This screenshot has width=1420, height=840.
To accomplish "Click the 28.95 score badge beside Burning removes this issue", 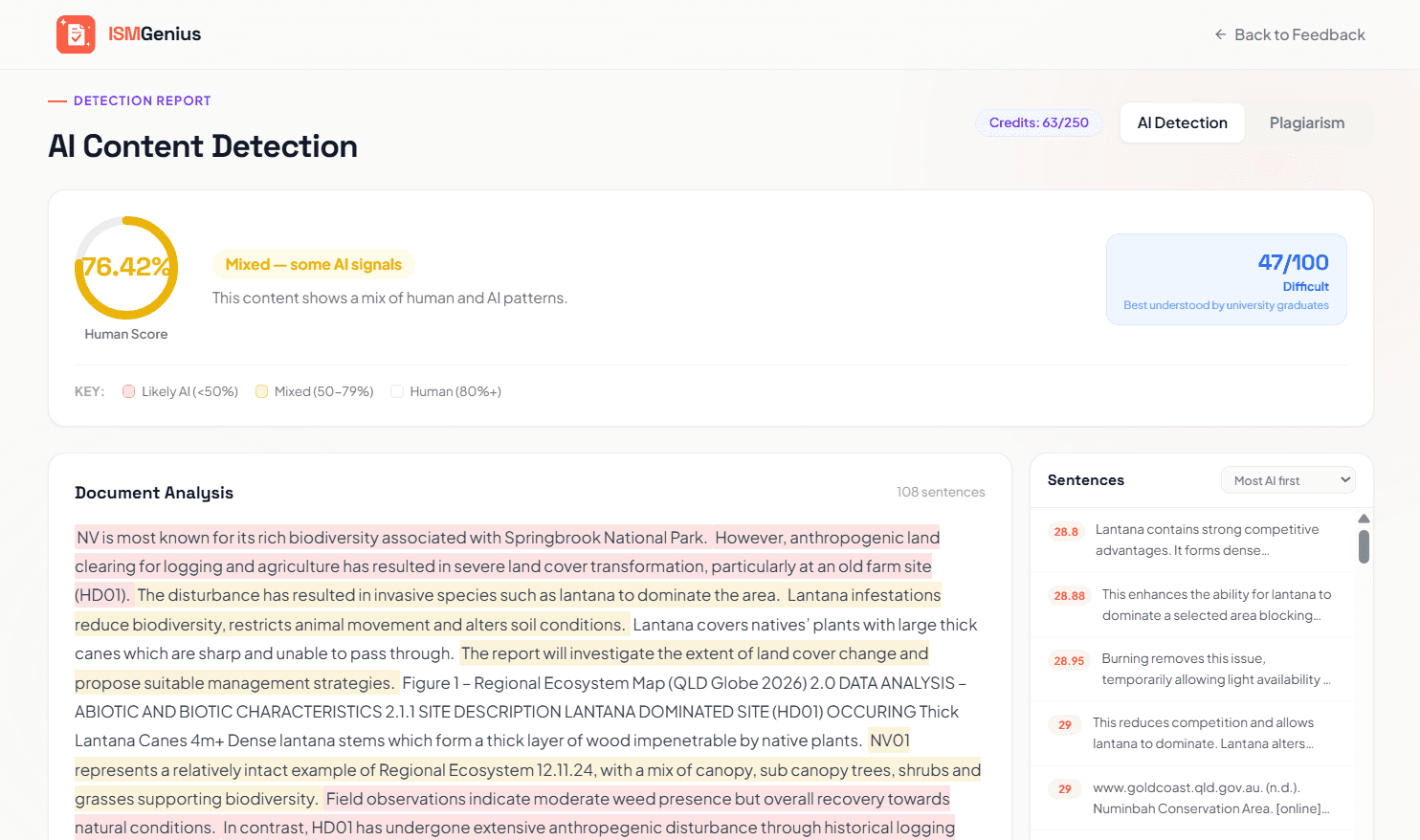I will [1068, 659].
